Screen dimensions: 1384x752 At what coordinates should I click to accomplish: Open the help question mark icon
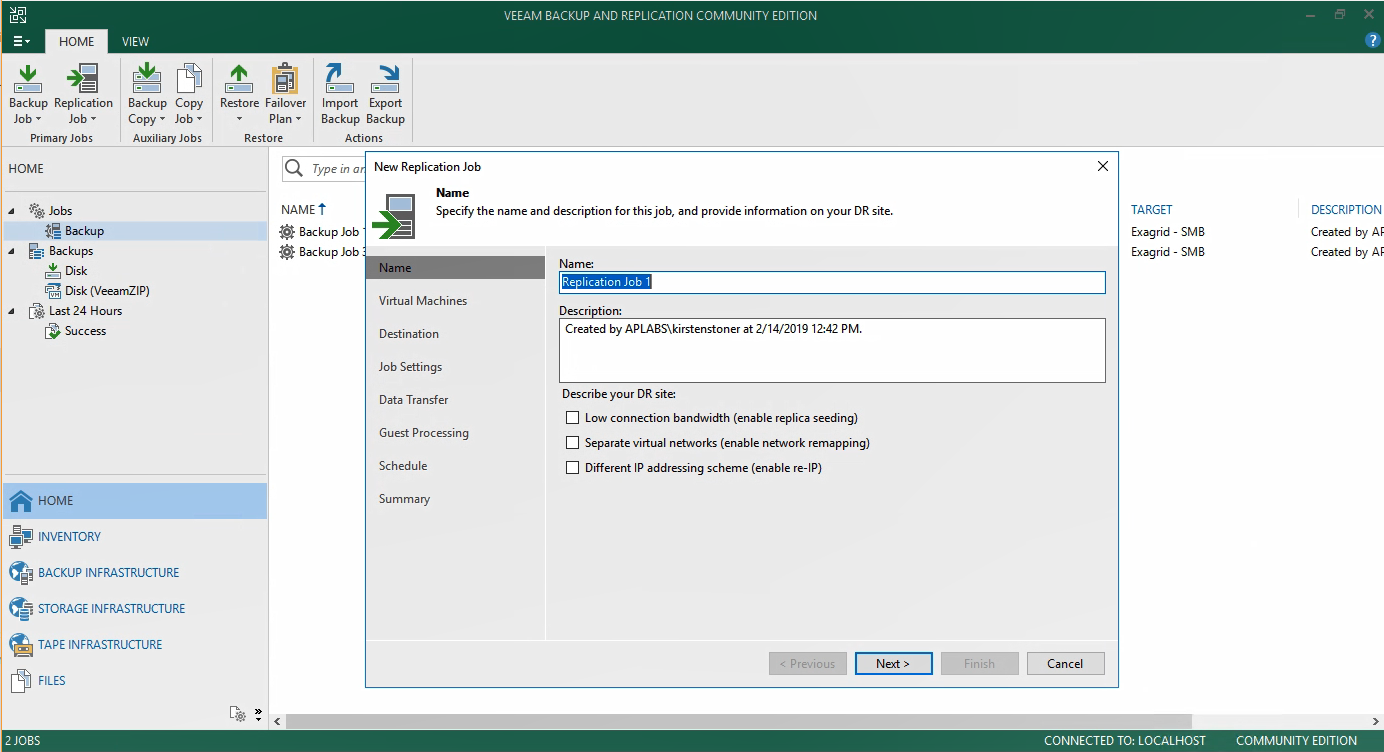1372,41
